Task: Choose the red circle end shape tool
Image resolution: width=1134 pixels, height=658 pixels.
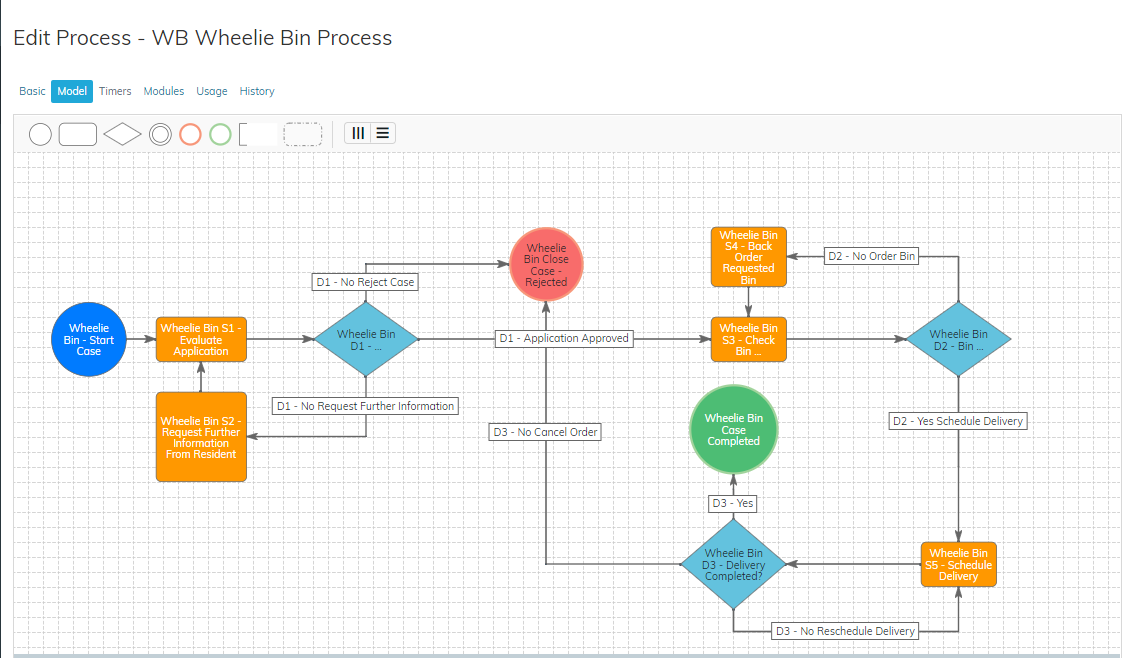Action: point(191,134)
